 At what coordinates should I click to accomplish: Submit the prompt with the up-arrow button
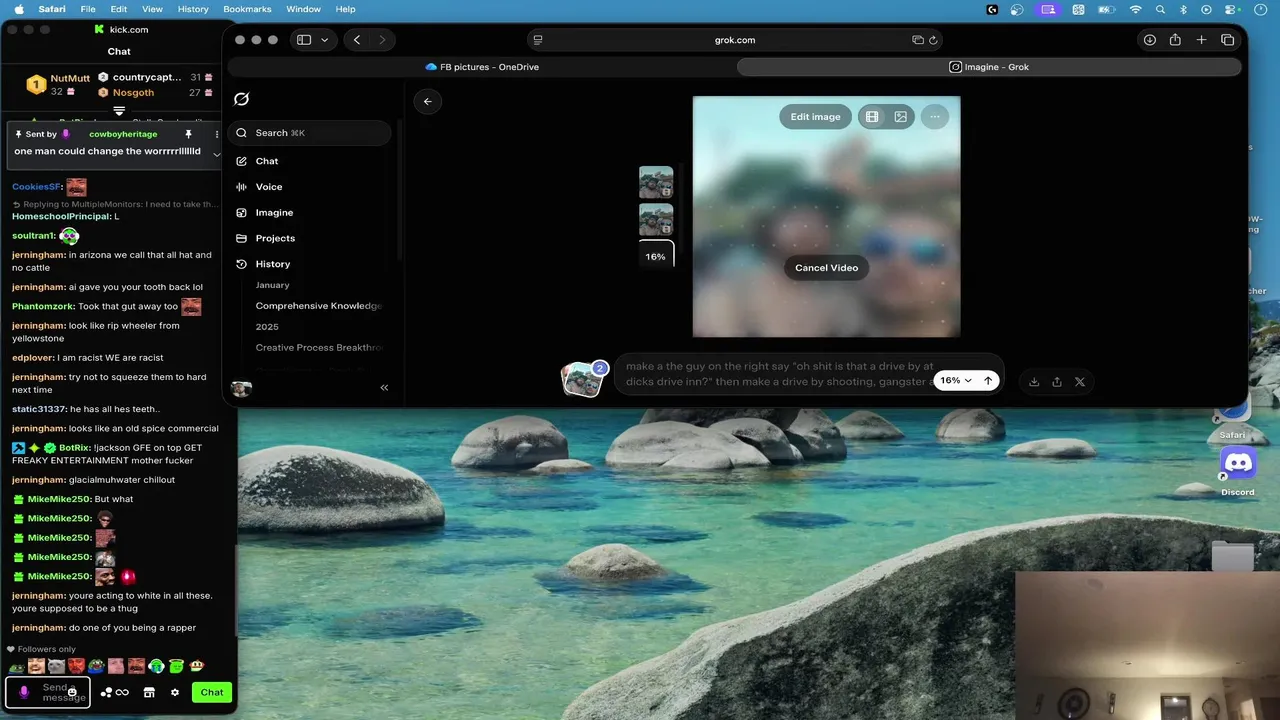(x=988, y=381)
